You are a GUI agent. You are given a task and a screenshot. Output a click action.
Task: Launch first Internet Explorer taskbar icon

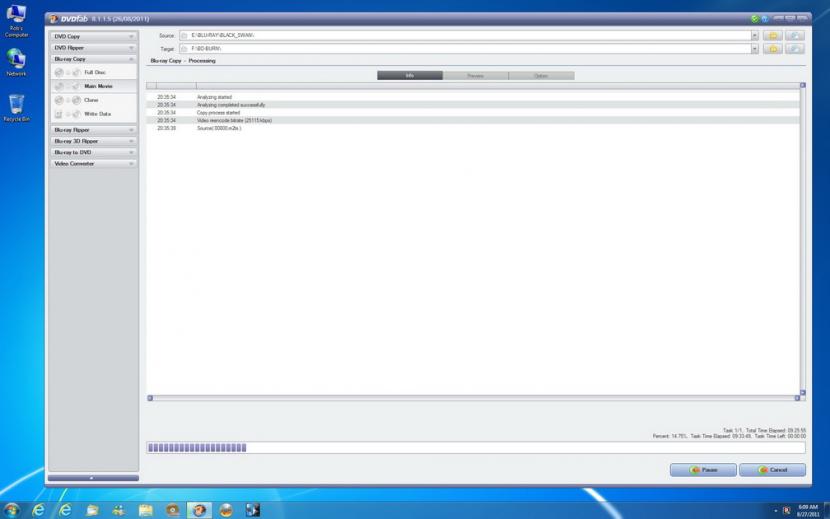pyautogui.click(x=39, y=511)
